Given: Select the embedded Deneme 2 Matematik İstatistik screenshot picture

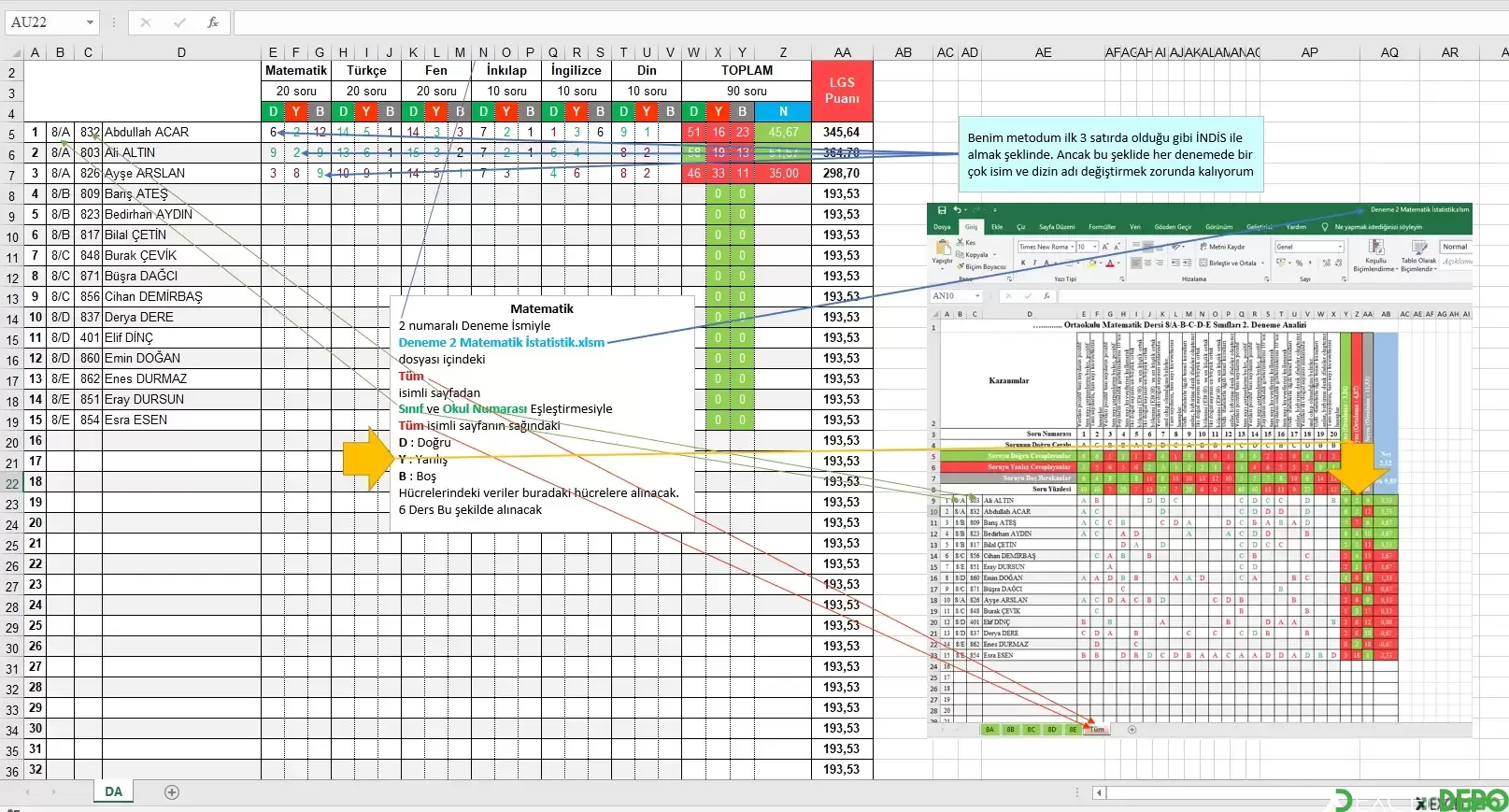Looking at the screenshot, I should coord(1200,470).
